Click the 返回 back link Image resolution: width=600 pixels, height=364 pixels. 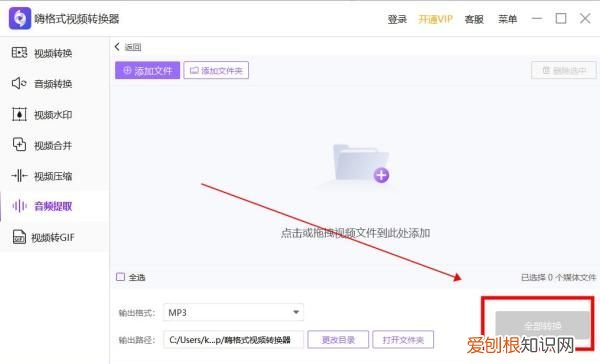click(x=133, y=47)
